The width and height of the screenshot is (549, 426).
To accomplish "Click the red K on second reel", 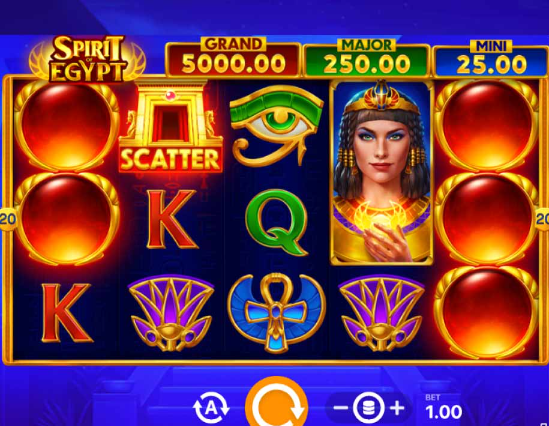I will [x=172, y=219].
